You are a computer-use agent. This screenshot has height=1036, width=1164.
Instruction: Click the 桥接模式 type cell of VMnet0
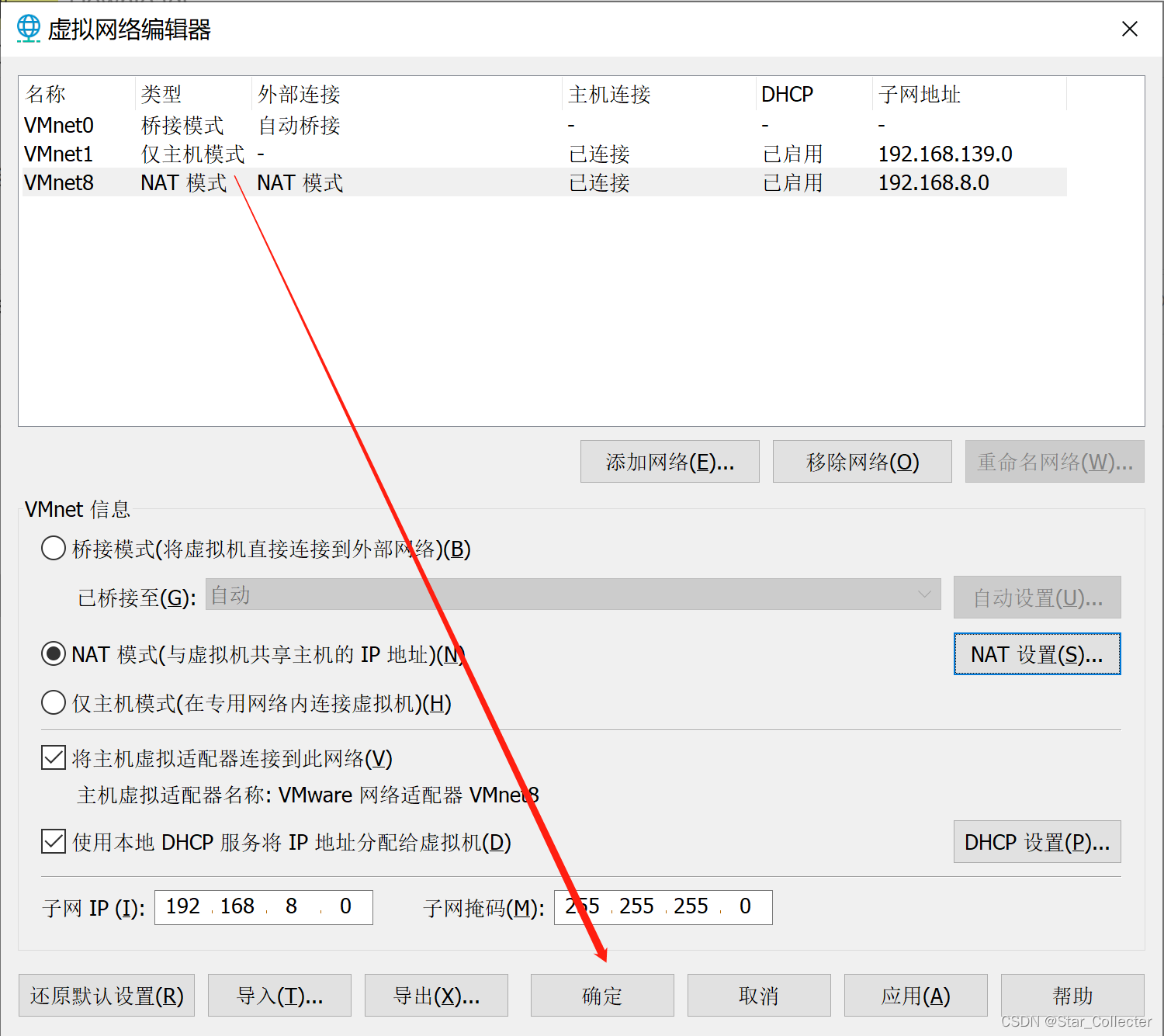182,125
